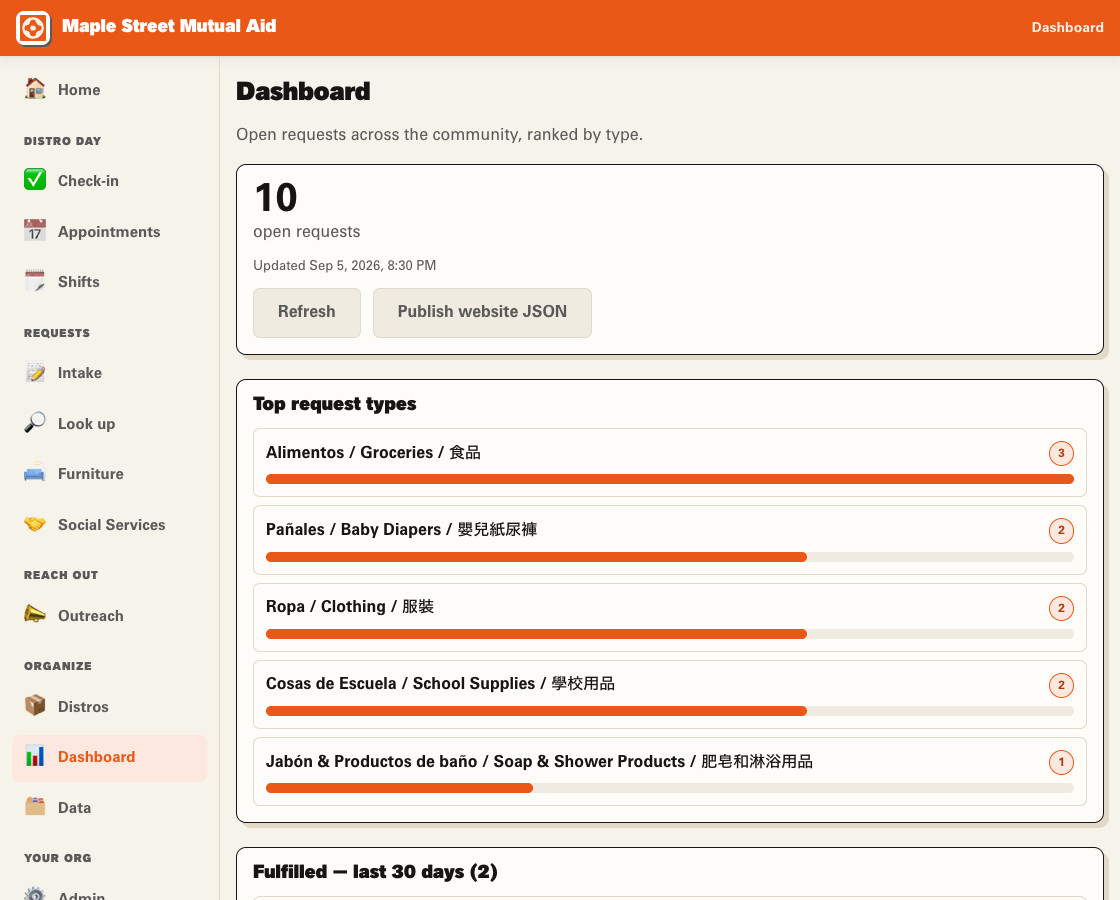This screenshot has width=1120, height=900.
Task: Click the Dashboard link in top header
Action: (1067, 27)
